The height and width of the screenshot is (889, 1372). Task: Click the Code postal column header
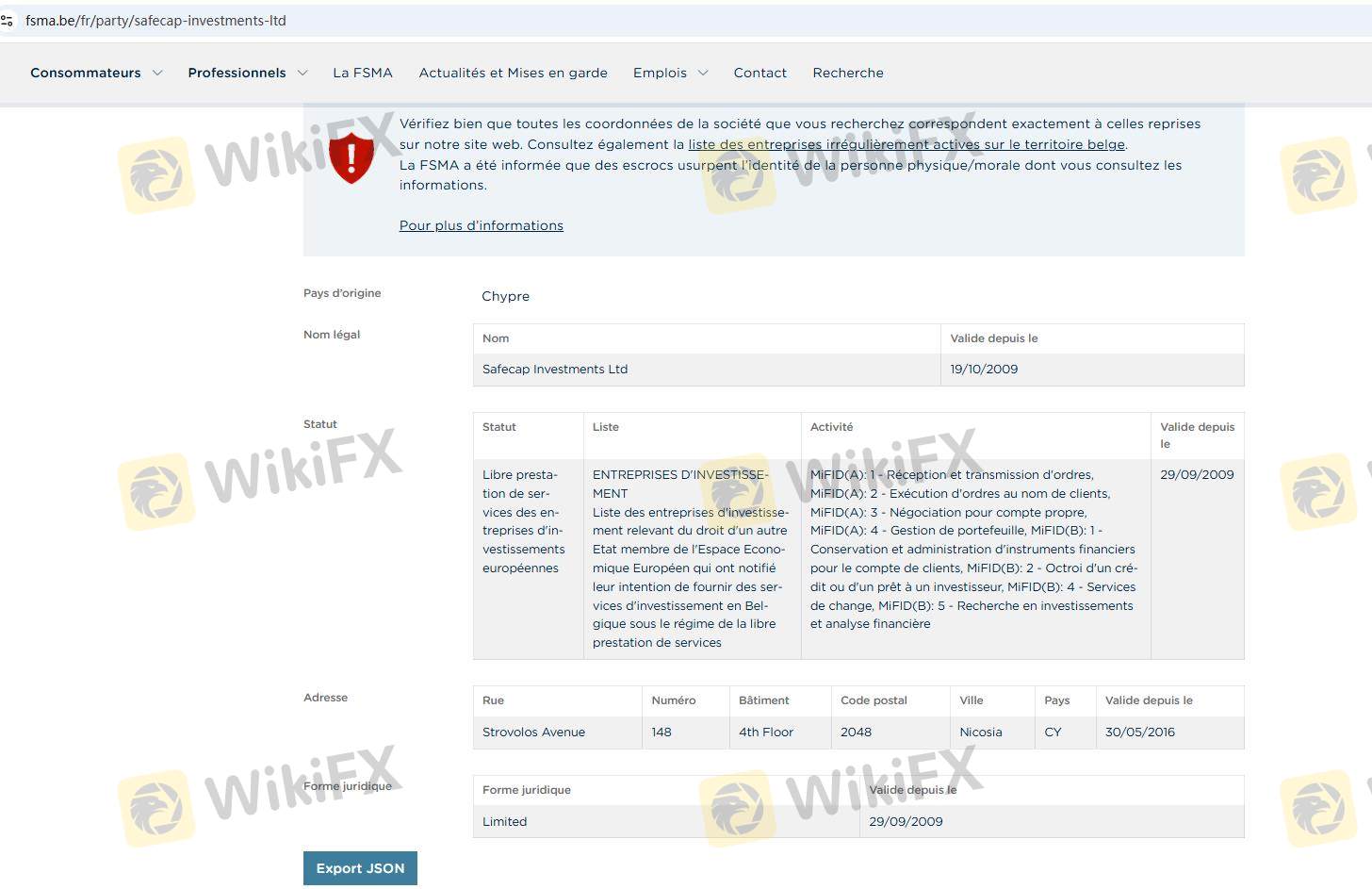click(x=890, y=700)
